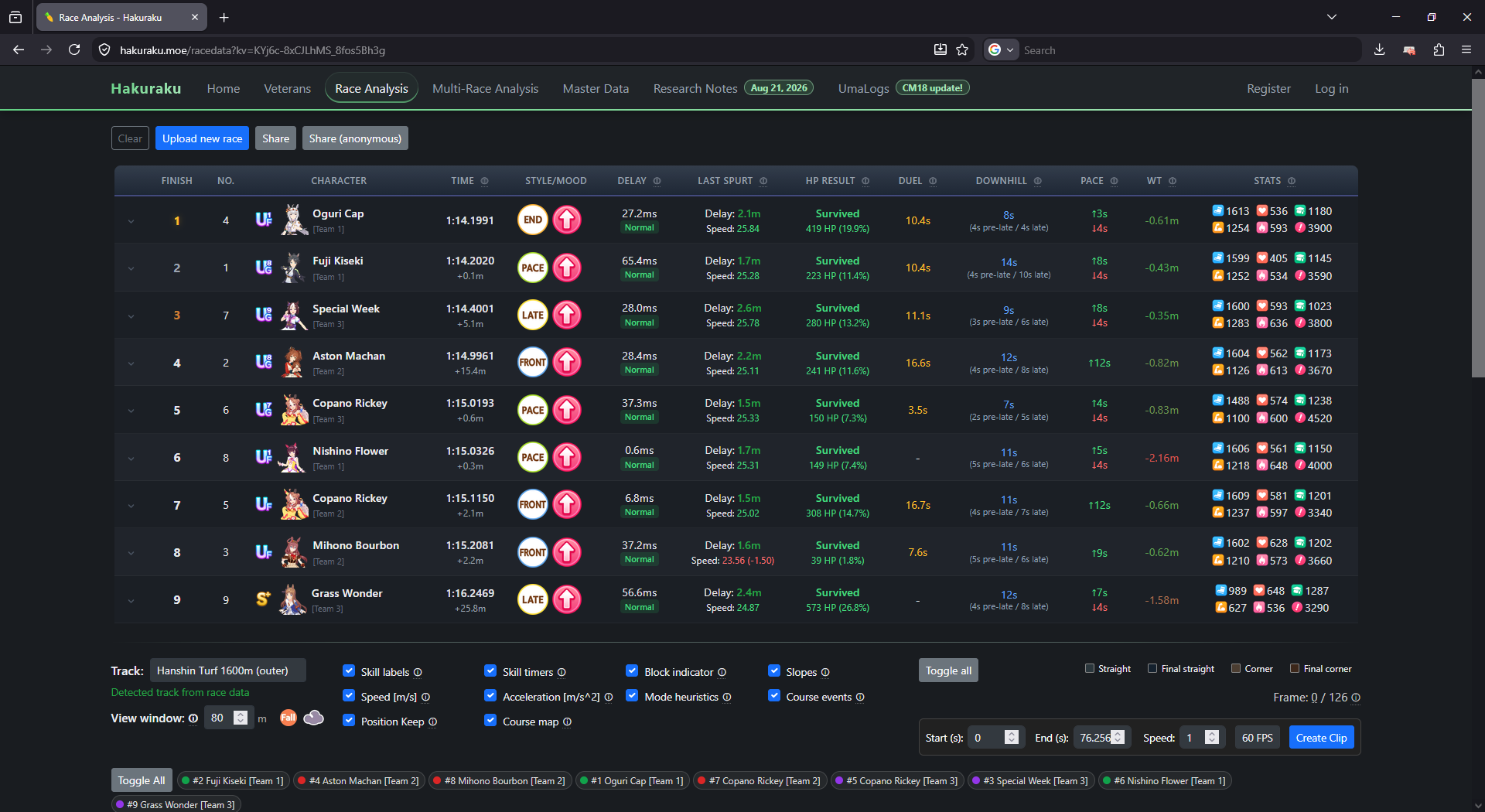Image resolution: width=1485 pixels, height=812 pixels.
Task: Open the browser downloads panel
Action: (1380, 49)
